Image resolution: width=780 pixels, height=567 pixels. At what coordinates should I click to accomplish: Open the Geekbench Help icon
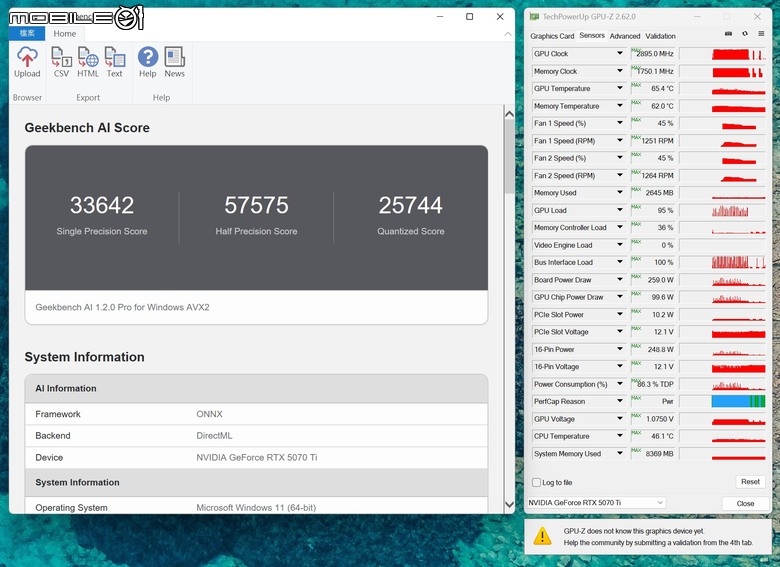(148, 57)
